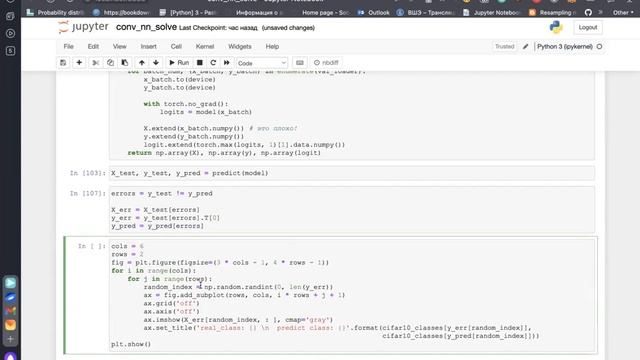Click the Trusted notebook indicator
Screen dimensions: 640x360
[x=504, y=47]
